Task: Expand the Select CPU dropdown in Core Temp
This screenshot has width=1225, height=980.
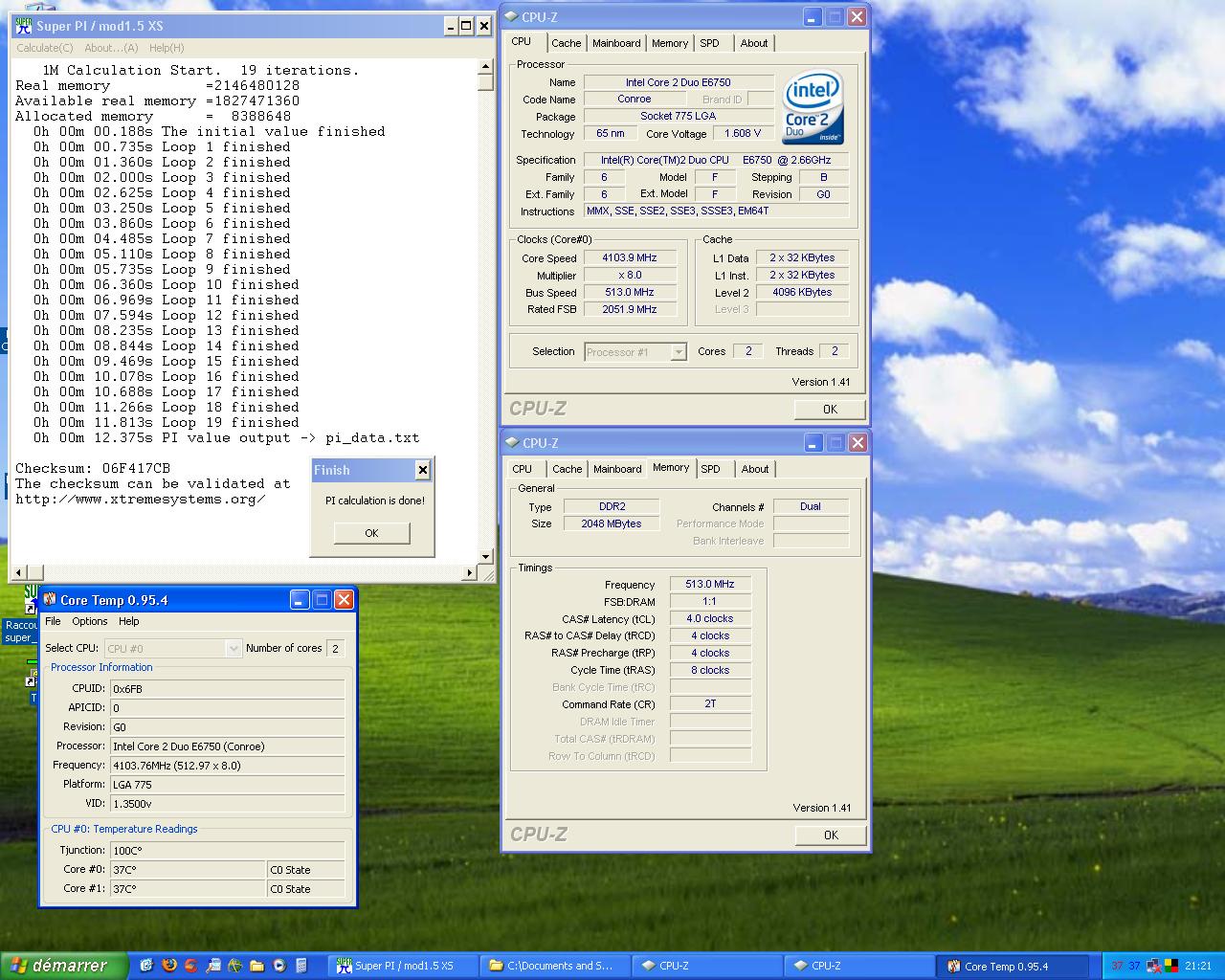Action: pos(233,648)
